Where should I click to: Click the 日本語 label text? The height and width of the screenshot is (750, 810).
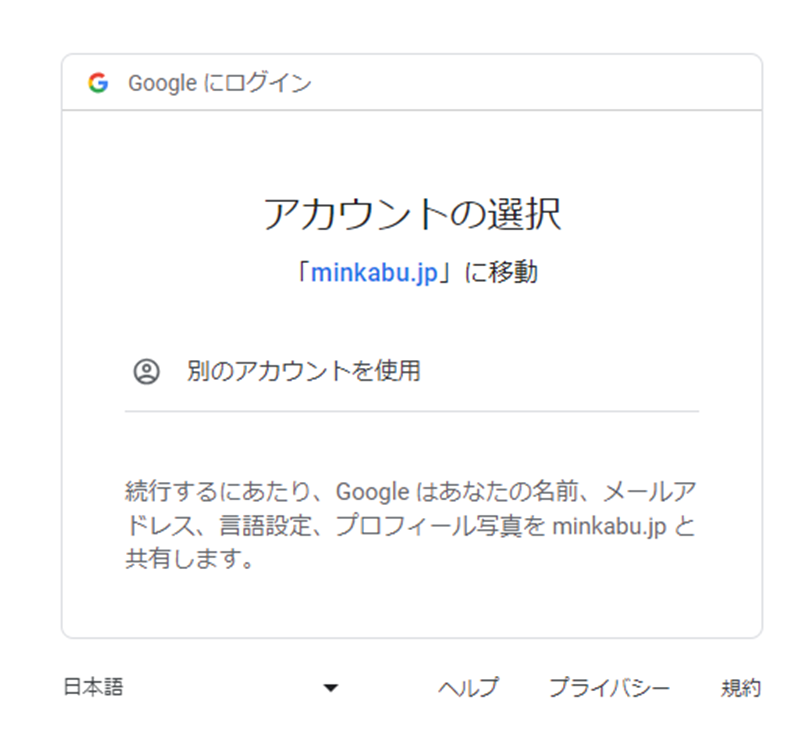pyautogui.click(x=94, y=688)
